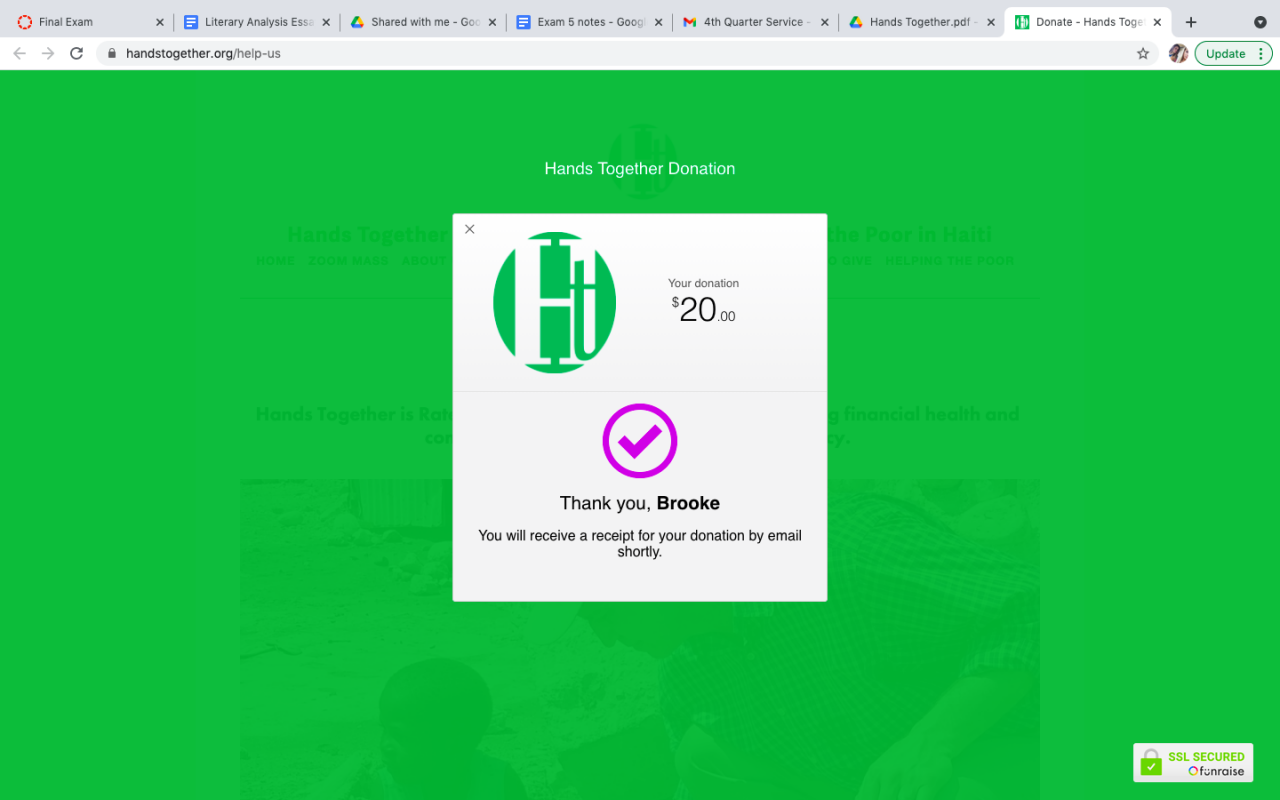Click the Thank you, Brooke message

click(640, 503)
